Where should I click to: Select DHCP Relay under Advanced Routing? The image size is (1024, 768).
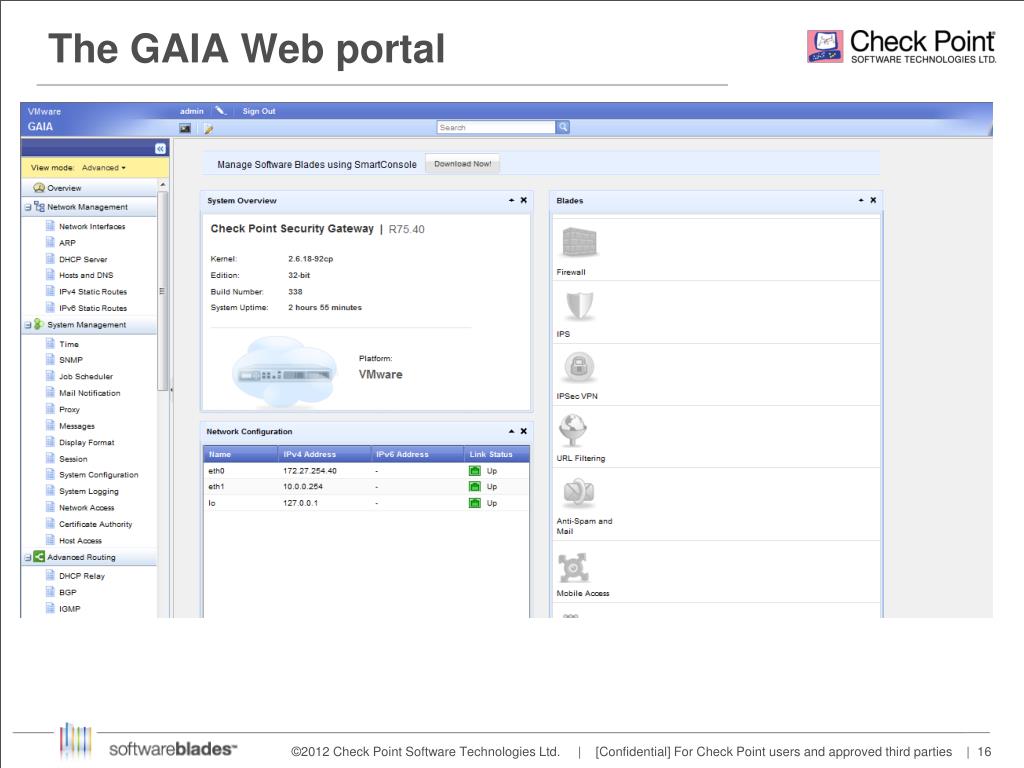click(82, 576)
